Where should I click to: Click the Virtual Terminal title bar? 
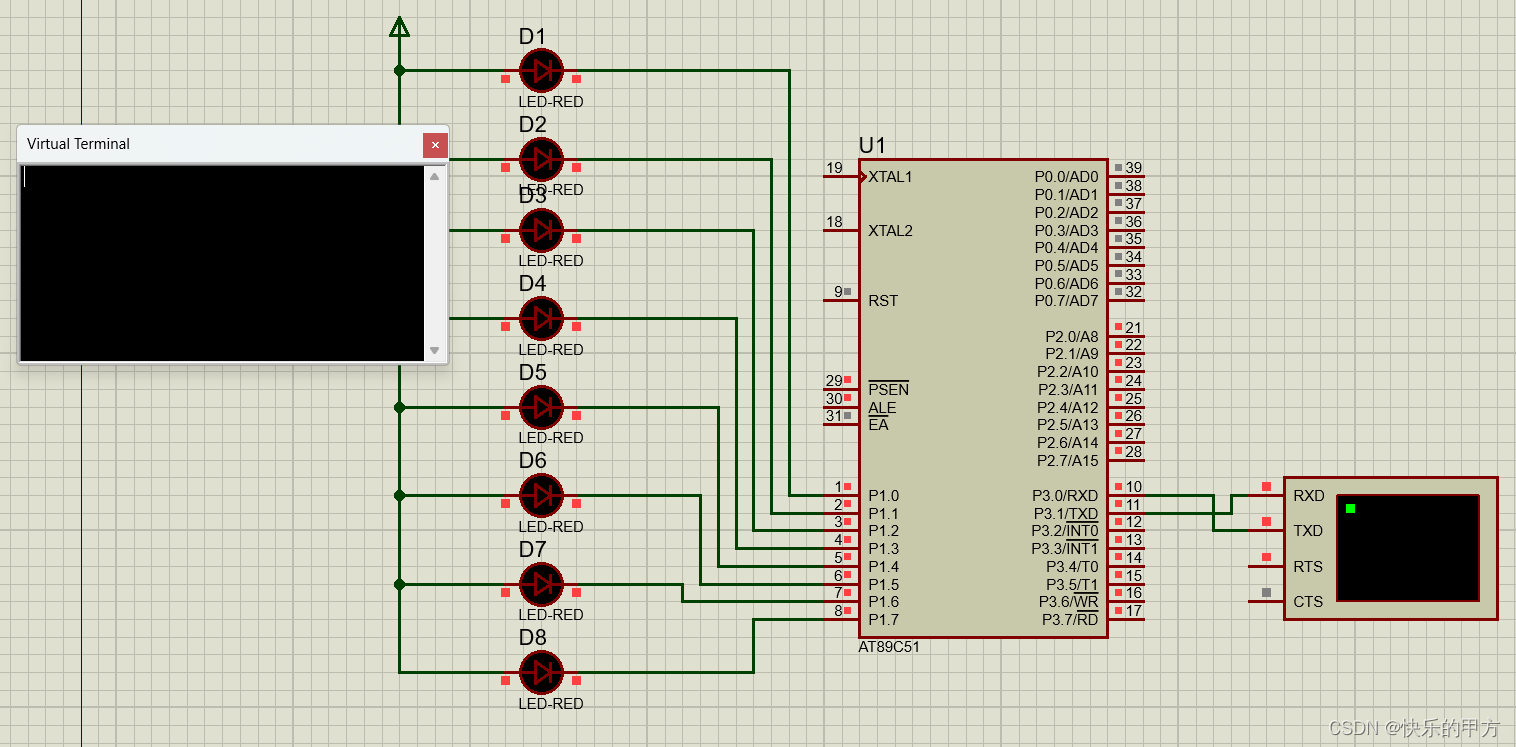(220, 144)
